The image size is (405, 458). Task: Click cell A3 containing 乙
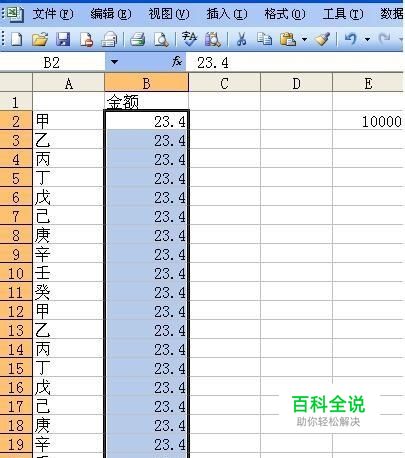[68, 140]
